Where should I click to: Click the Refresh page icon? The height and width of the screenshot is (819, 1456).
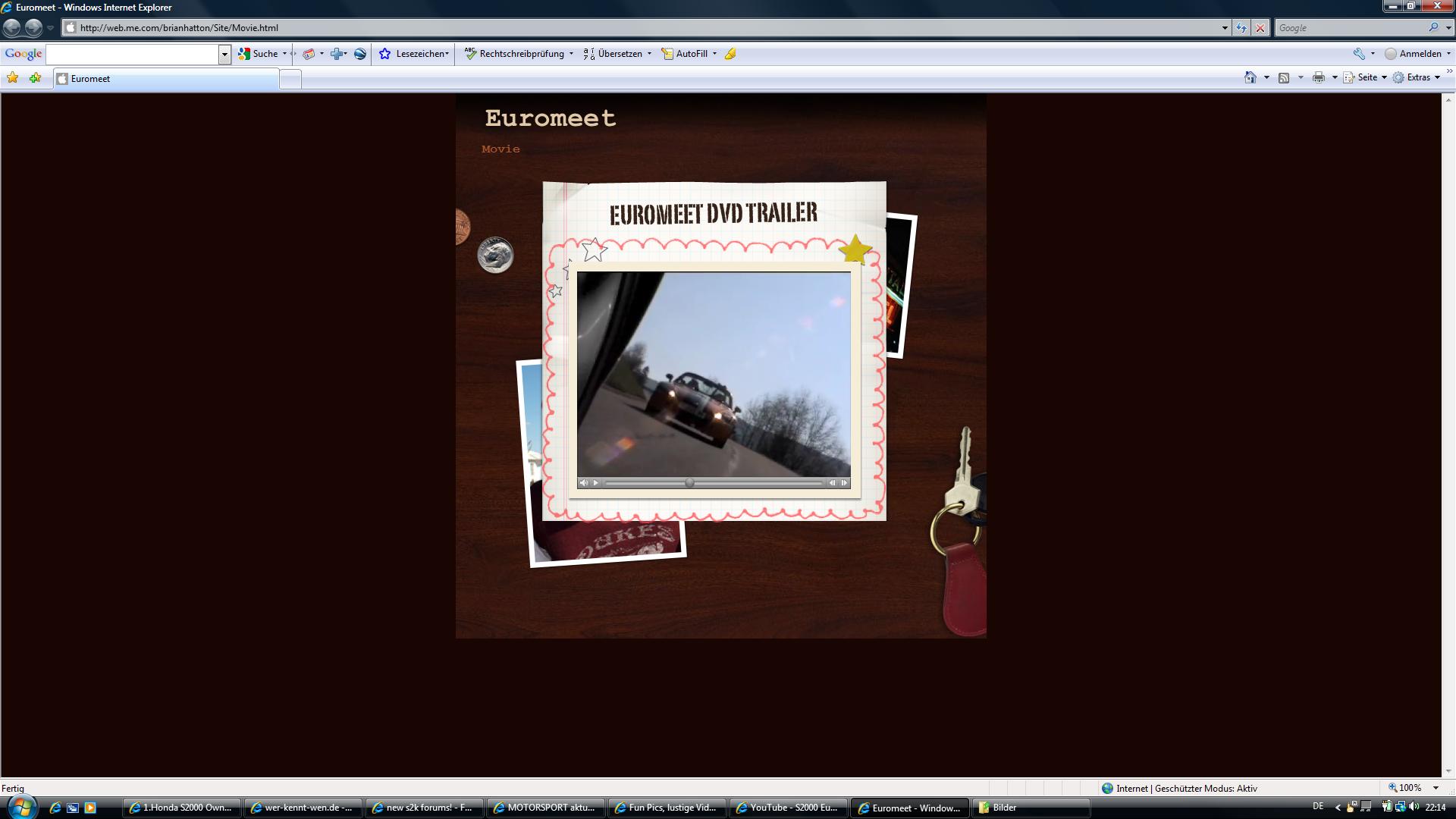pos(1241,28)
